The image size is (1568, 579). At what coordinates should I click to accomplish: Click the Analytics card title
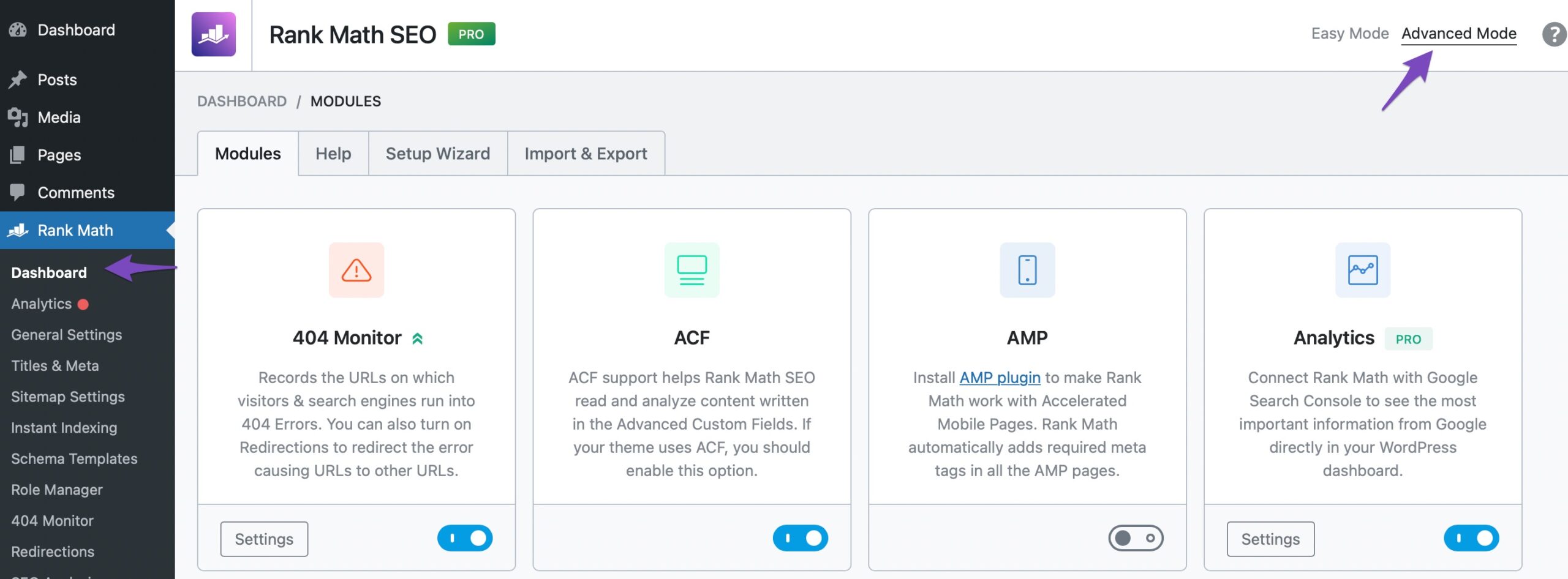1334,338
